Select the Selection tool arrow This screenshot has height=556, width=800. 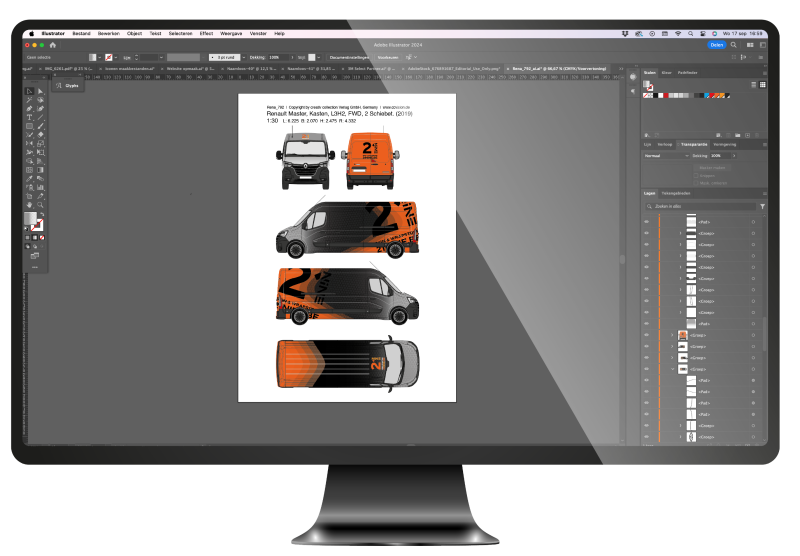tap(29, 91)
